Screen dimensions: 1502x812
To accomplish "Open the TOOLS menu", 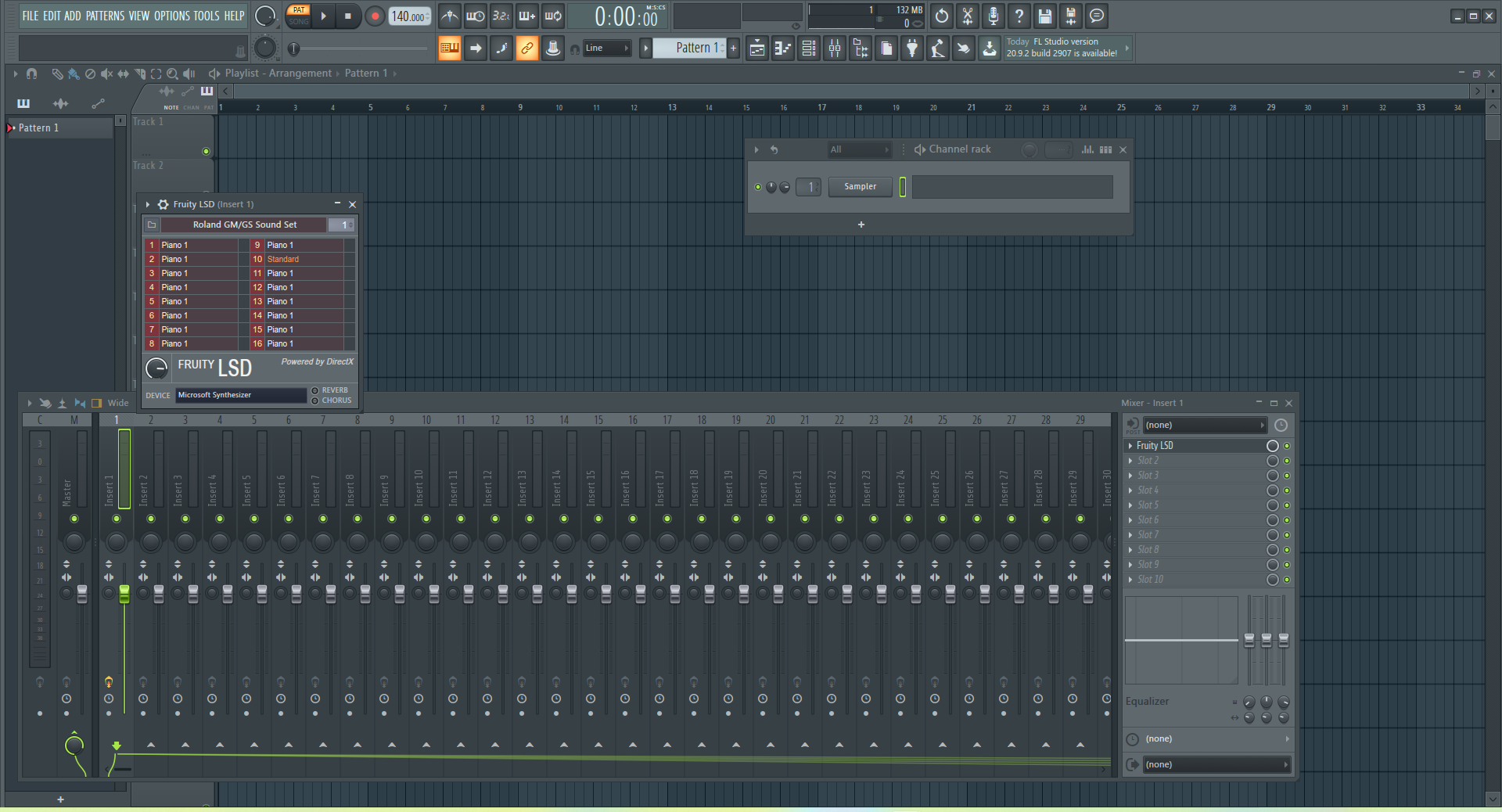I will pos(207,16).
